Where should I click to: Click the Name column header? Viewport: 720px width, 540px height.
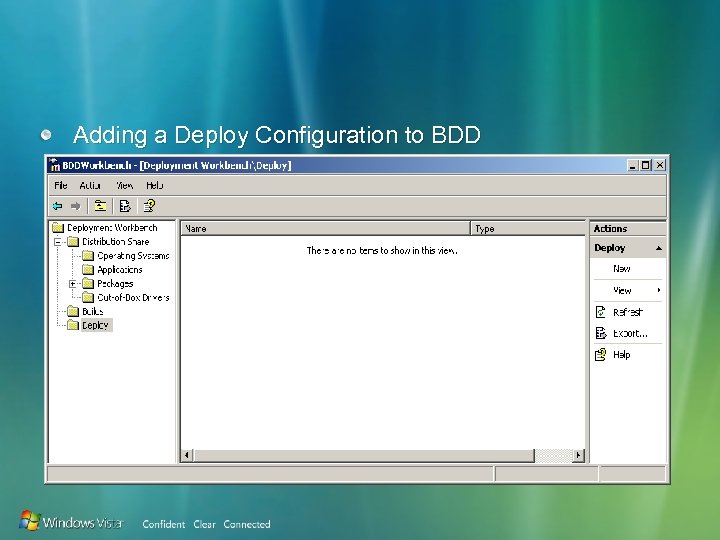click(x=326, y=229)
